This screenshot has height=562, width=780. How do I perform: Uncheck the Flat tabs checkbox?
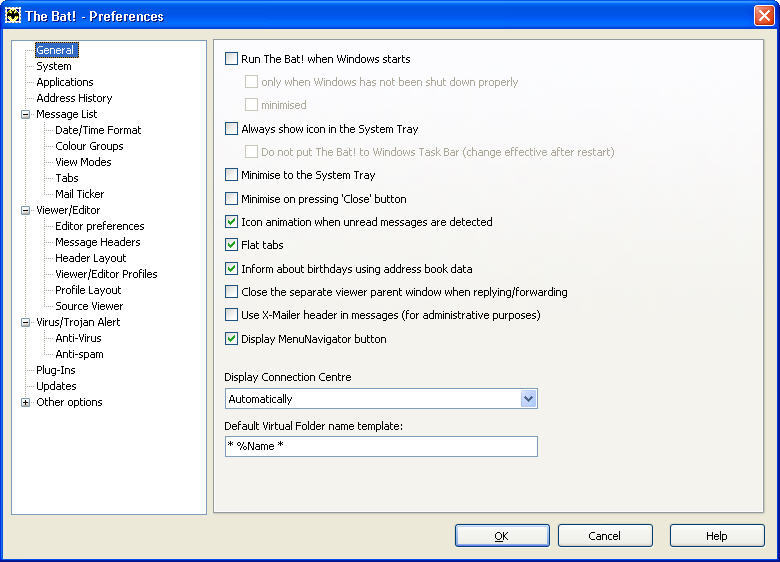(x=232, y=245)
